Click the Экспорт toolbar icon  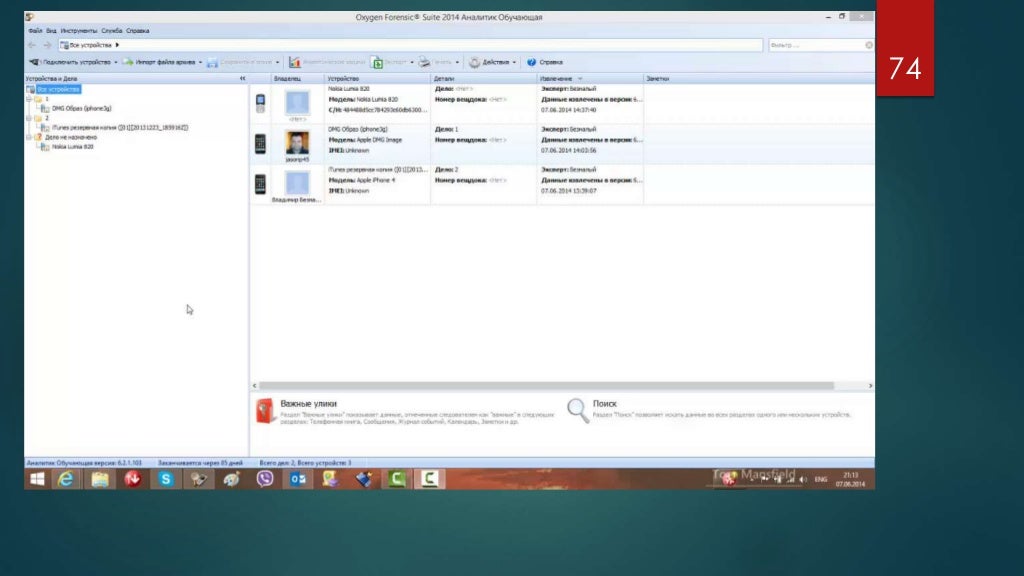[x=377, y=62]
